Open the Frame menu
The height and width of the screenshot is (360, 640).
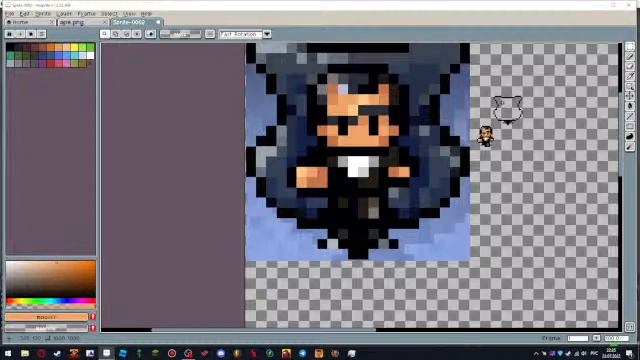[x=87, y=13]
